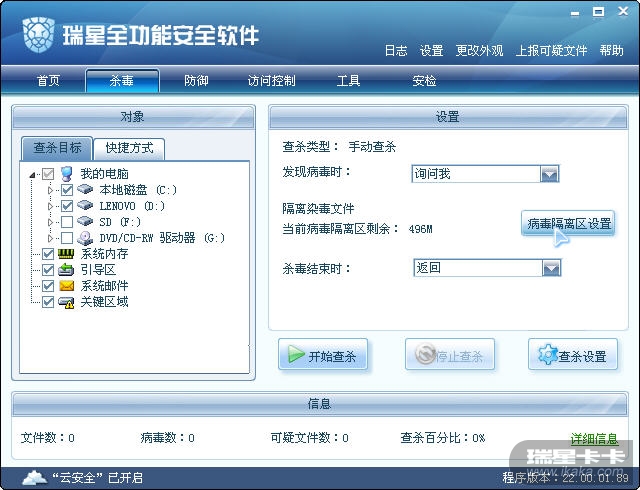Click the 返回 combo box field
This screenshot has width=640, height=490.
(x=487, y=268)
